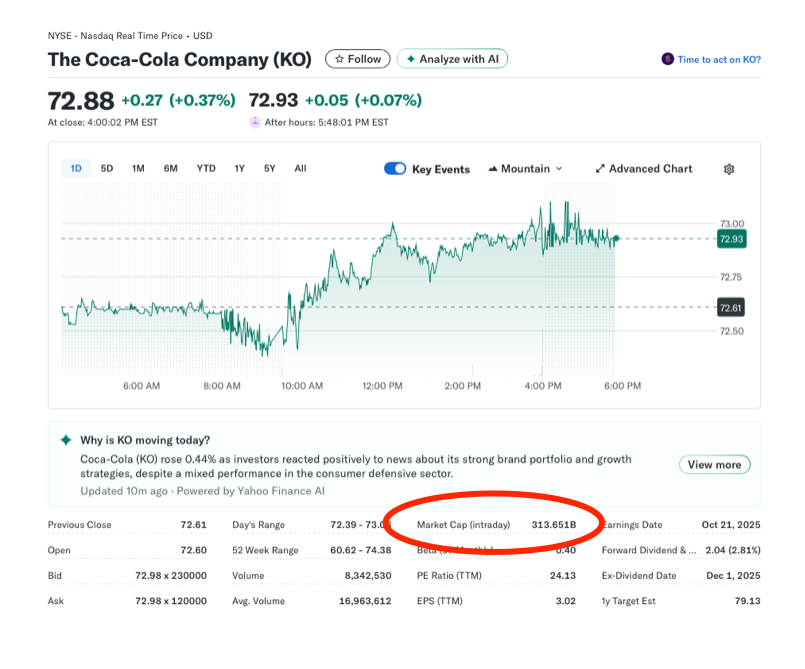Select the 1M chart range
Viewport: 805px width, 669px height.
tap(138, 169)
